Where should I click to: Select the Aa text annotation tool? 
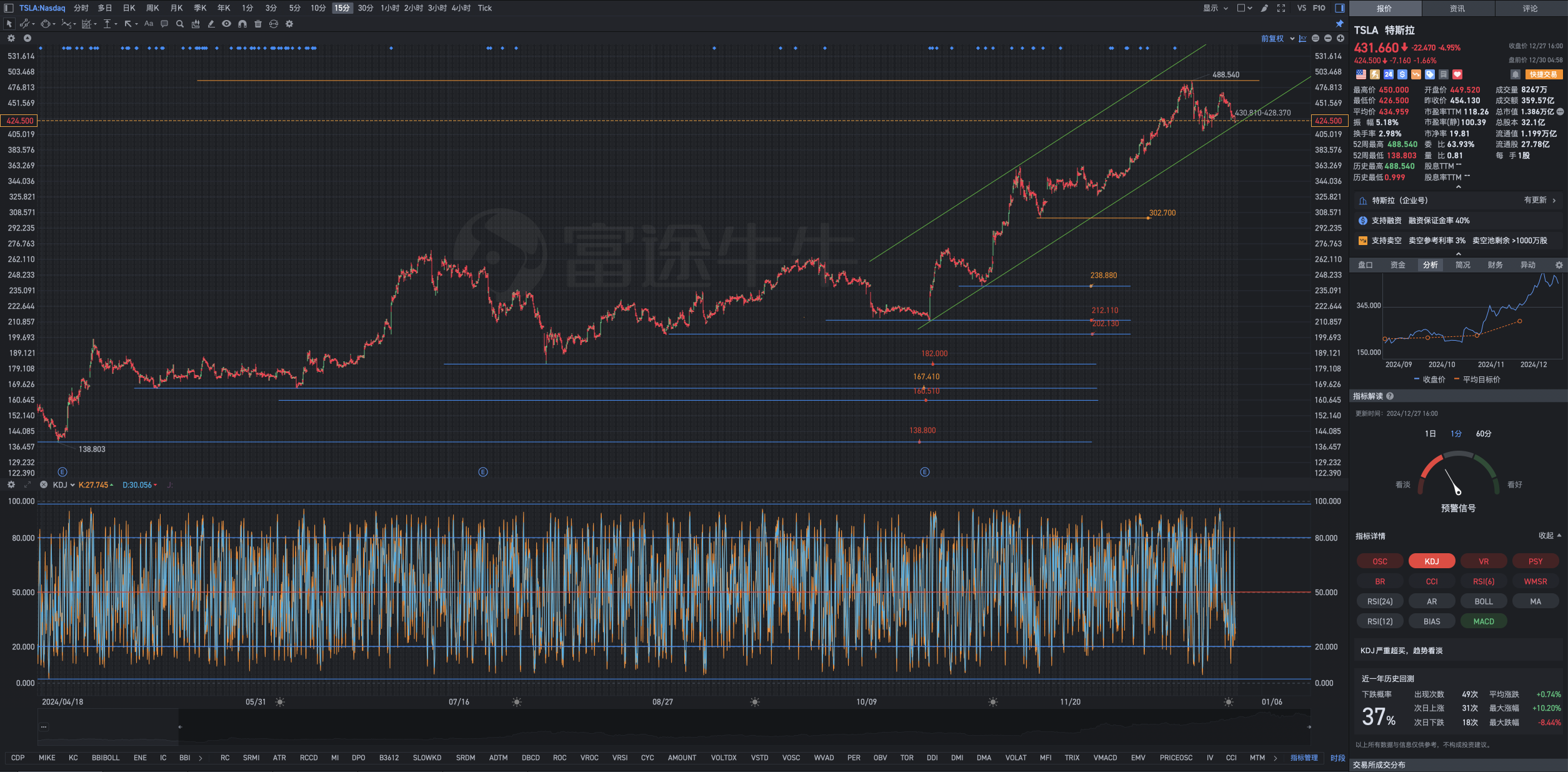point(149,24)
